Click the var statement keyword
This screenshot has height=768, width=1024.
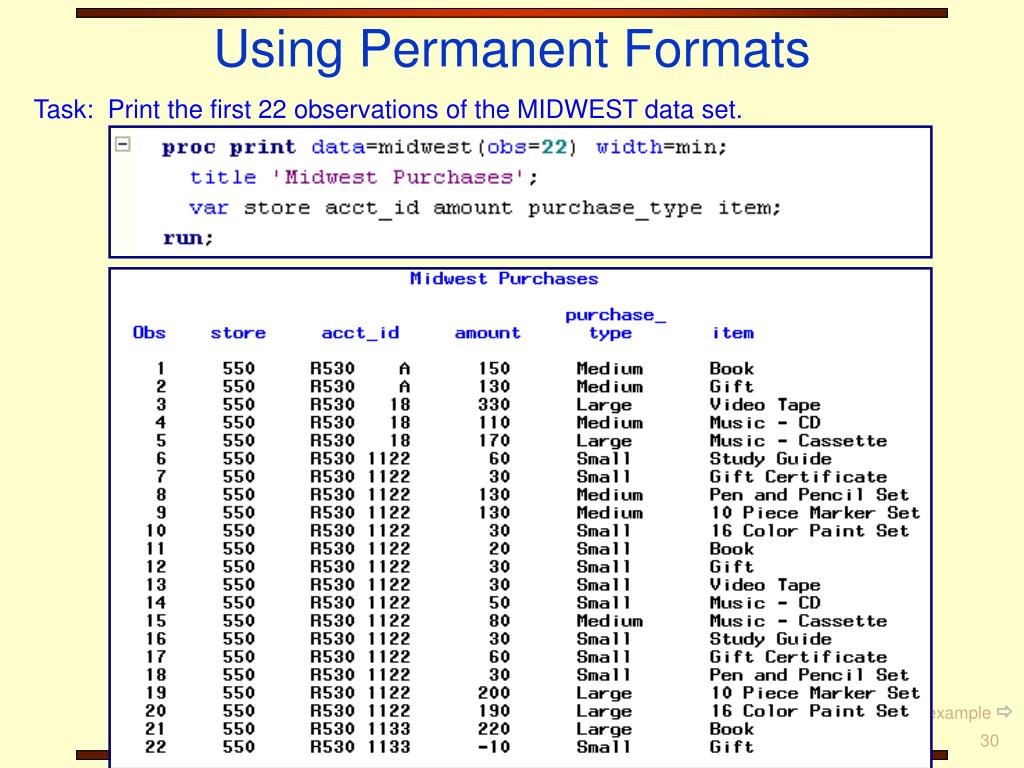click(x=208, y=208)
